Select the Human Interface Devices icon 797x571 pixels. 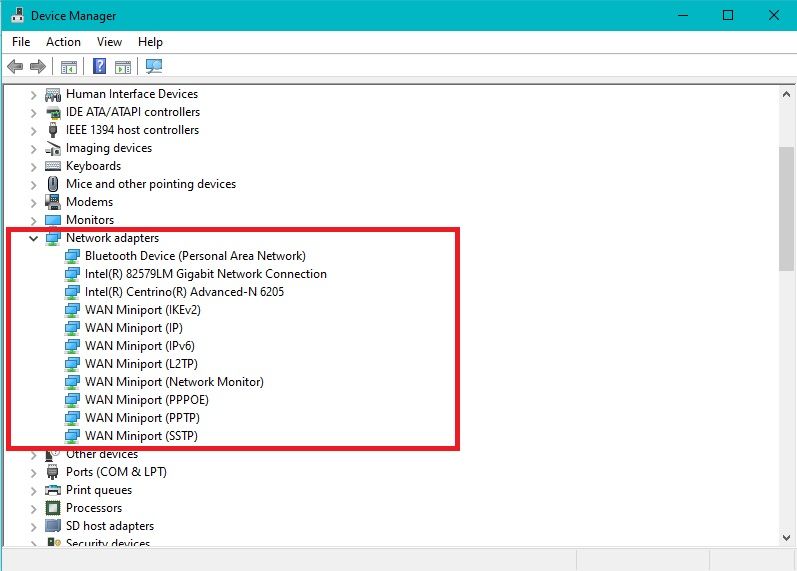pos(53,94)
